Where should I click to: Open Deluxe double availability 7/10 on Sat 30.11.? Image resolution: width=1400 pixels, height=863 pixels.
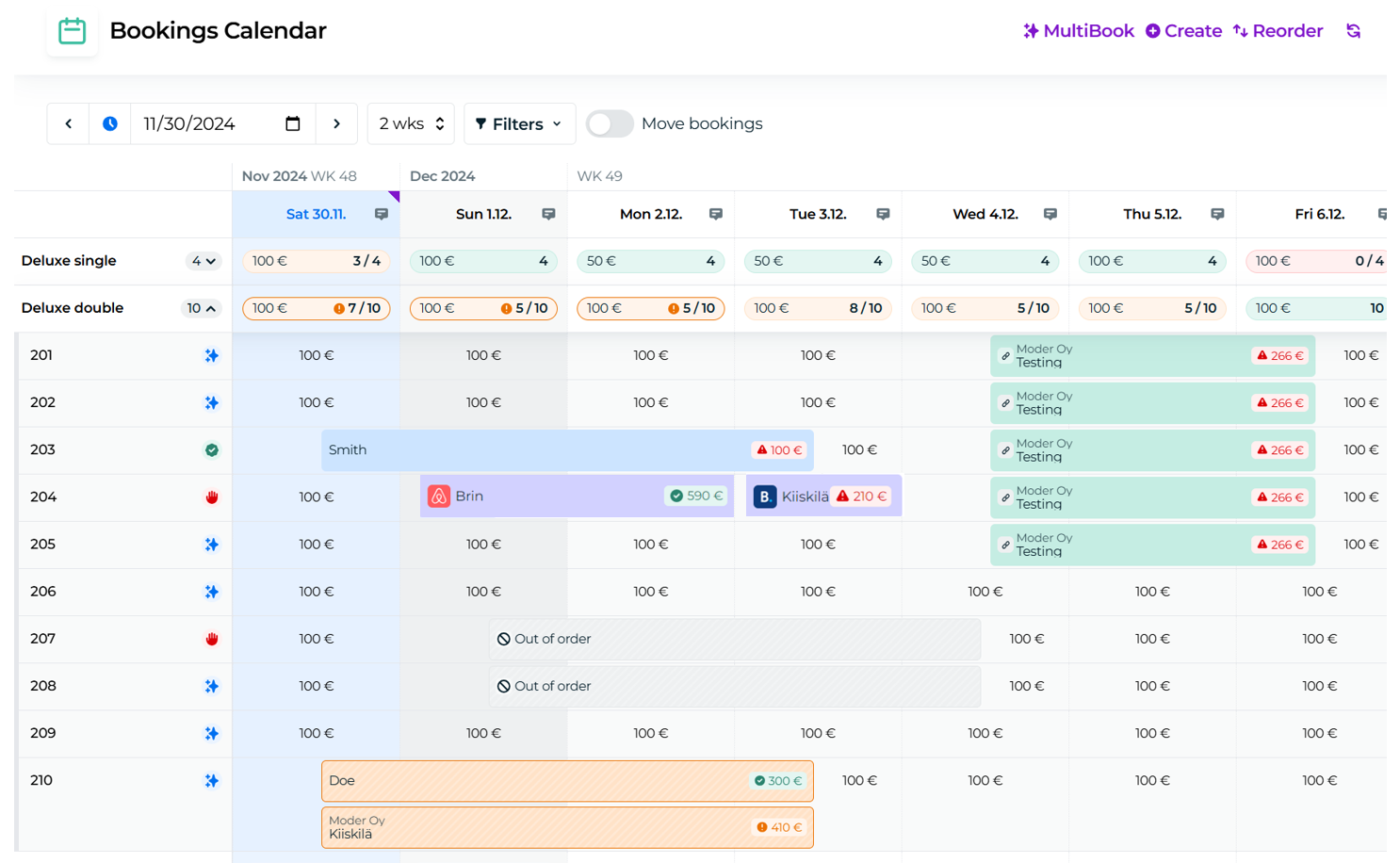pyautogui.click(x=317, y=308)
